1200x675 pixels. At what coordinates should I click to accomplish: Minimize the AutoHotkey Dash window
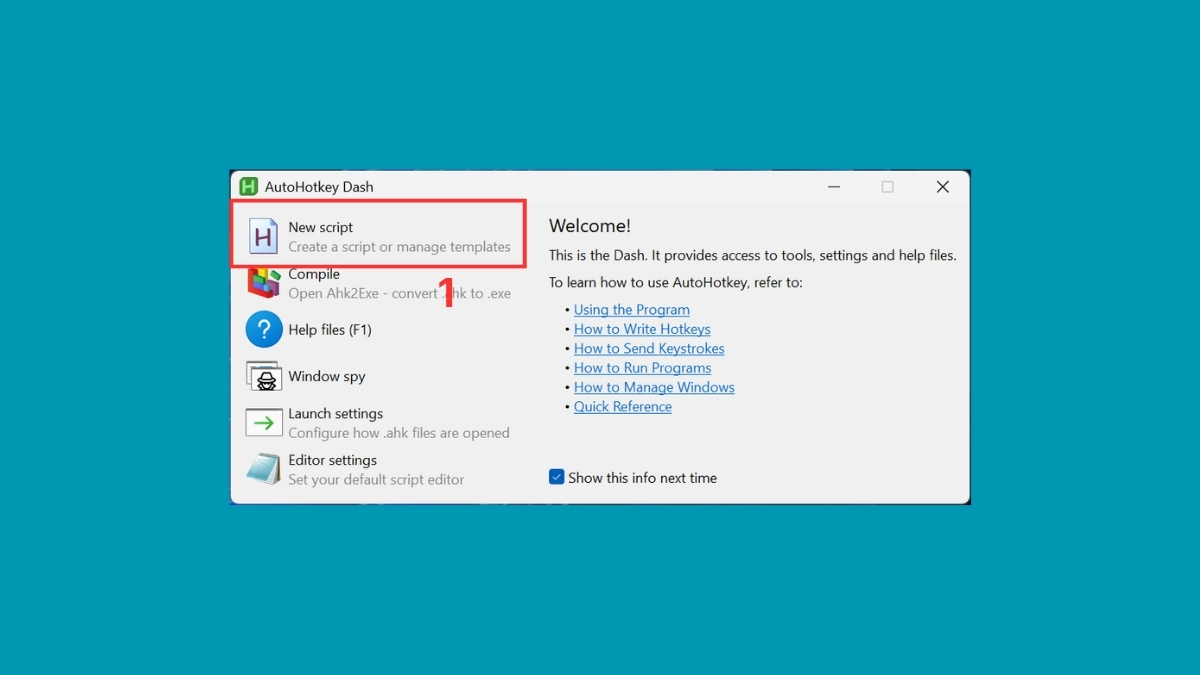833,187
